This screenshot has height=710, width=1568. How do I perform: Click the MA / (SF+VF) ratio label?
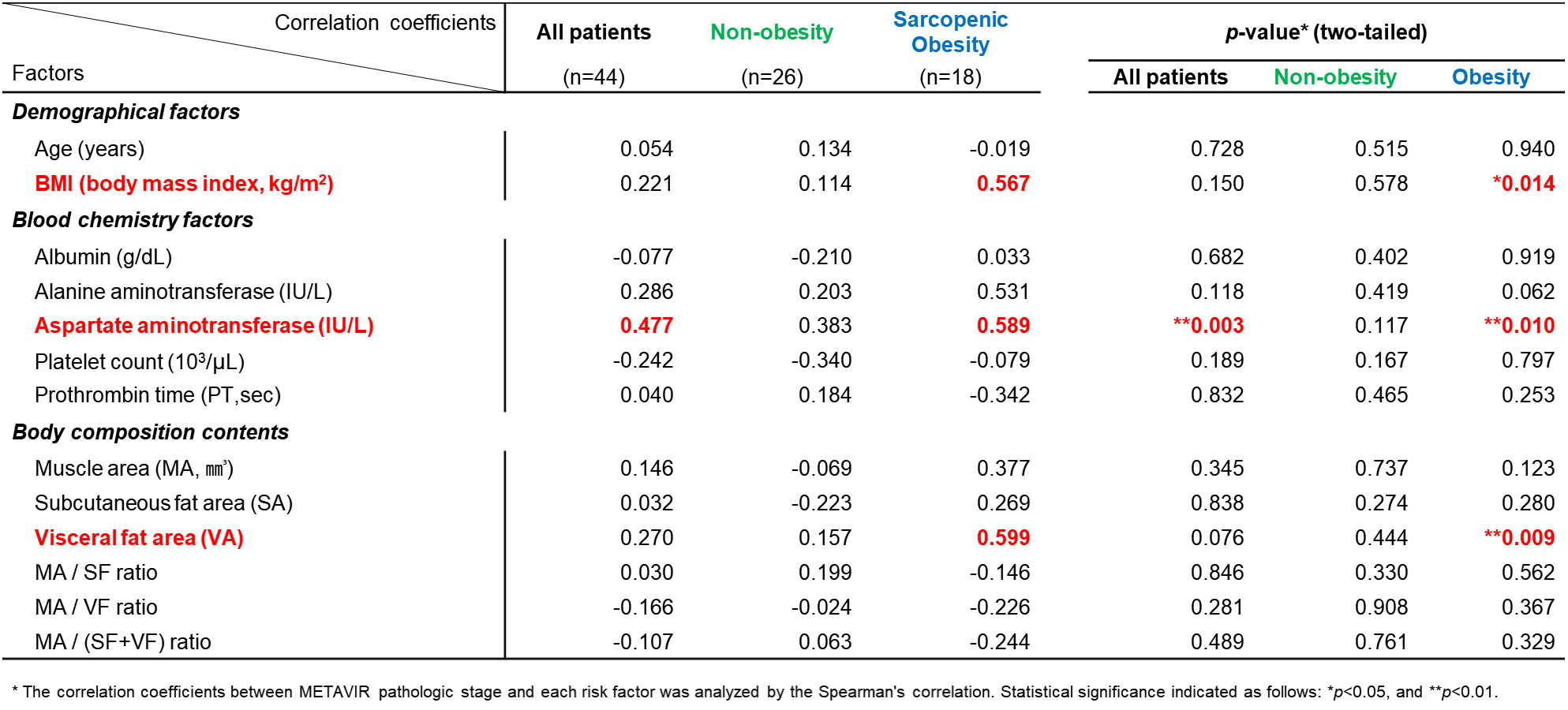click(x=123, y=642)
